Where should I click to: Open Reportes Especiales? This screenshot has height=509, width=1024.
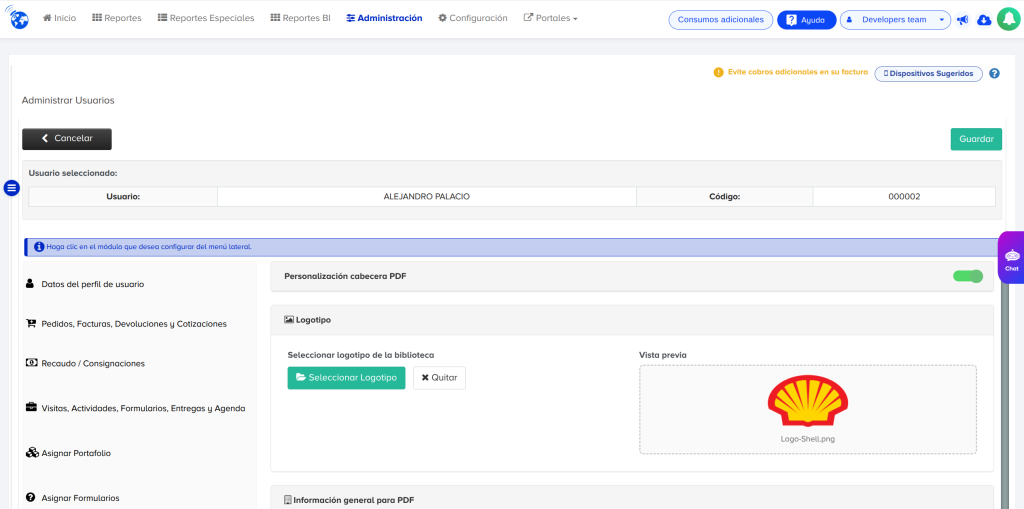click(206, 18)
